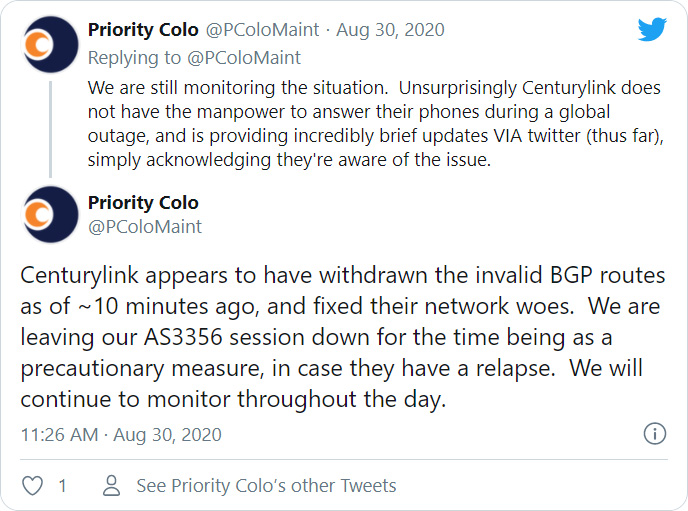Click the 'Replying to' label text
The height and width of the screenshot is (511, 688).
click(x=126, y=57)
